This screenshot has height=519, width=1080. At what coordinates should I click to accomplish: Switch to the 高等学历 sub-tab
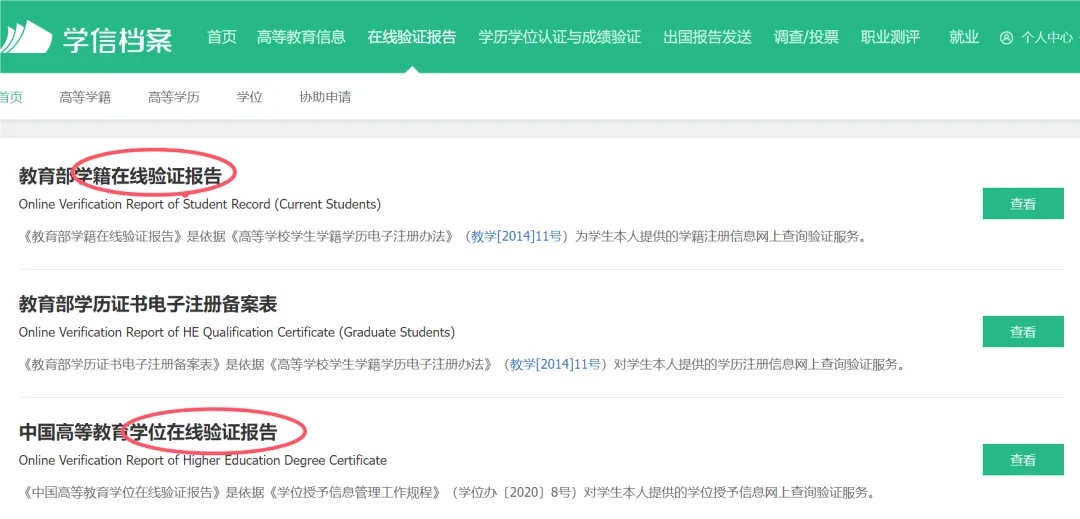174,97
